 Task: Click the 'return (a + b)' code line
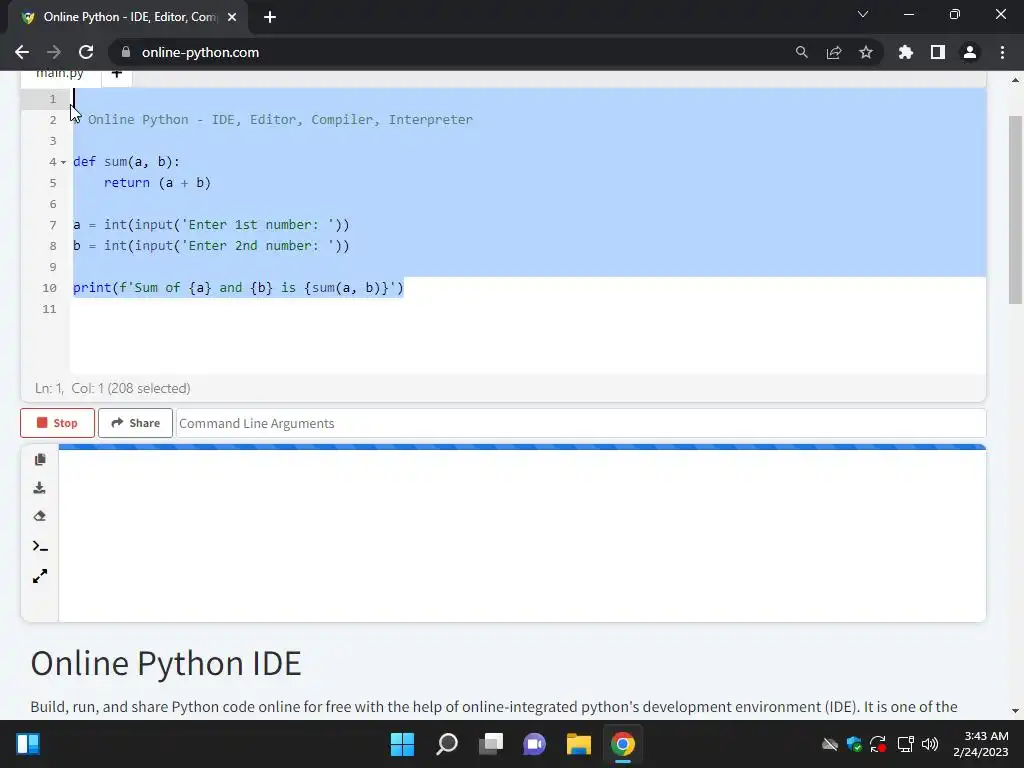[x=157, y=183]
